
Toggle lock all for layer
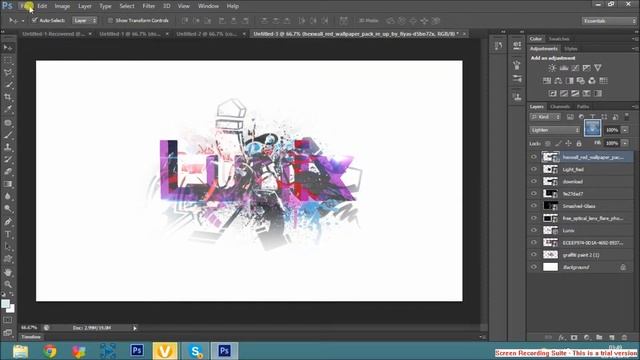point(579,143)
